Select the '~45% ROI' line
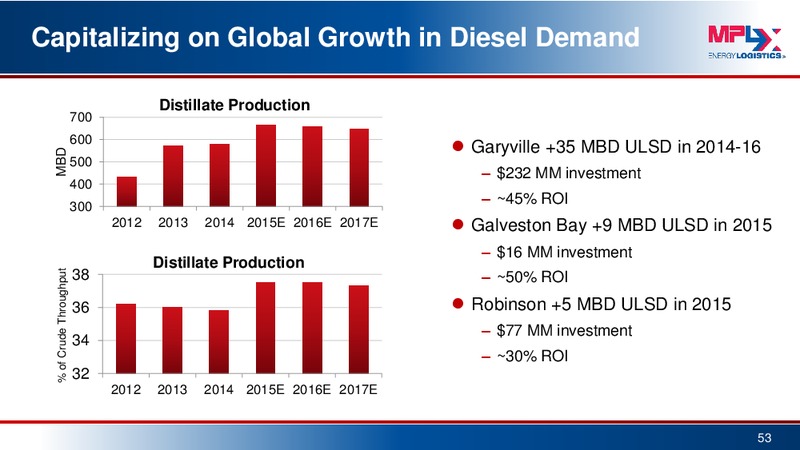Viewport: 800px width, 450px height. [532, 198]
